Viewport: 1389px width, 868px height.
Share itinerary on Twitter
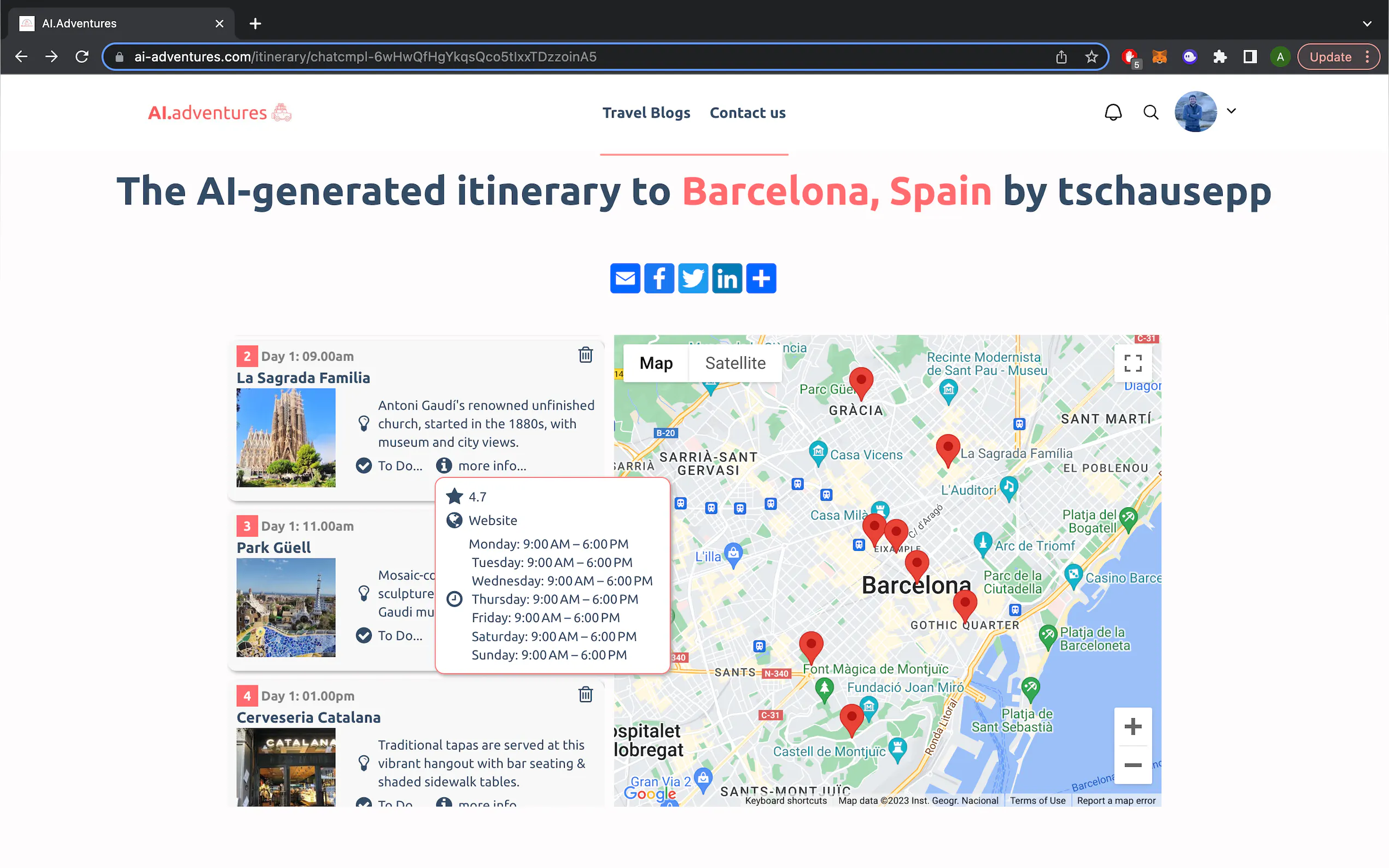[692, 278]
